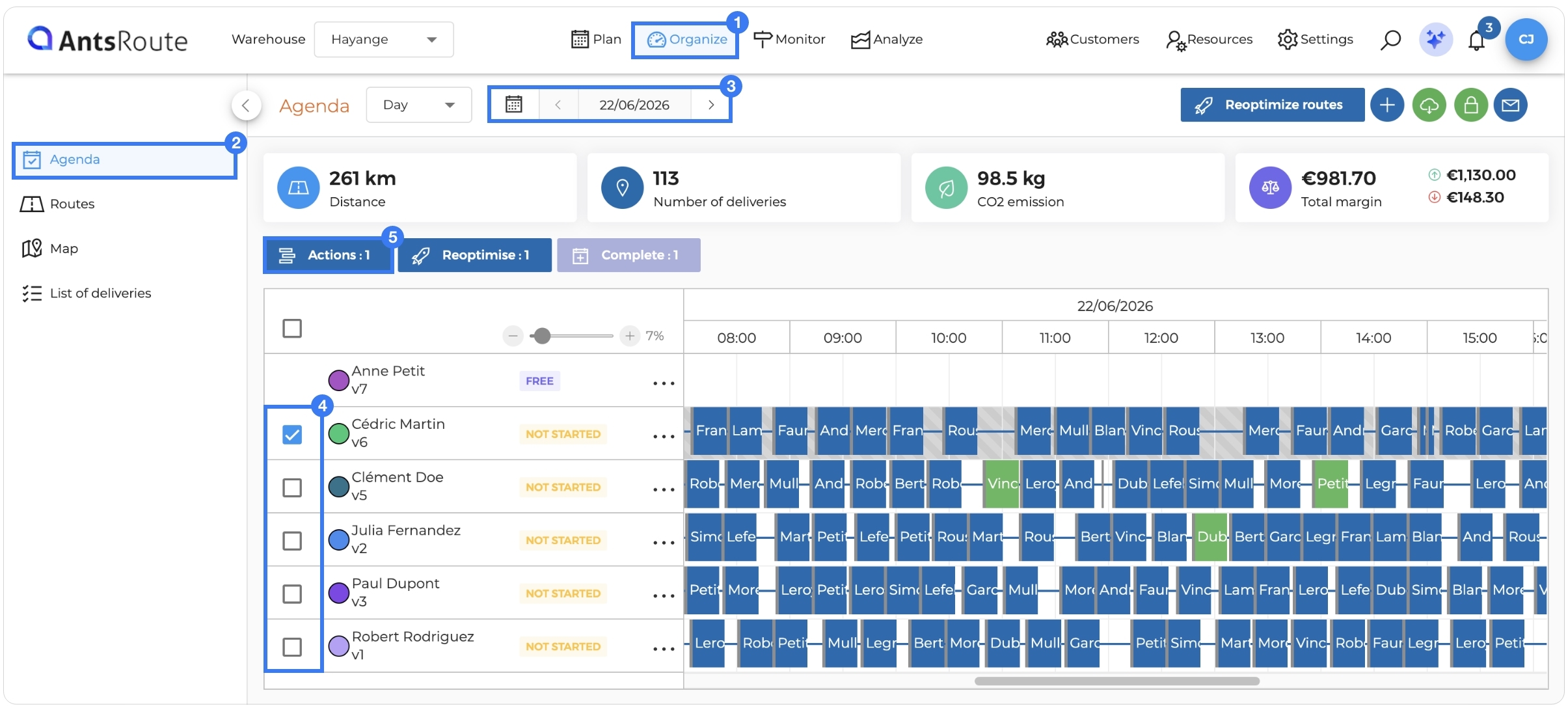Open the calendar date picker icon
This screenshot has height=710, width=1568.
tap(514, 105)
